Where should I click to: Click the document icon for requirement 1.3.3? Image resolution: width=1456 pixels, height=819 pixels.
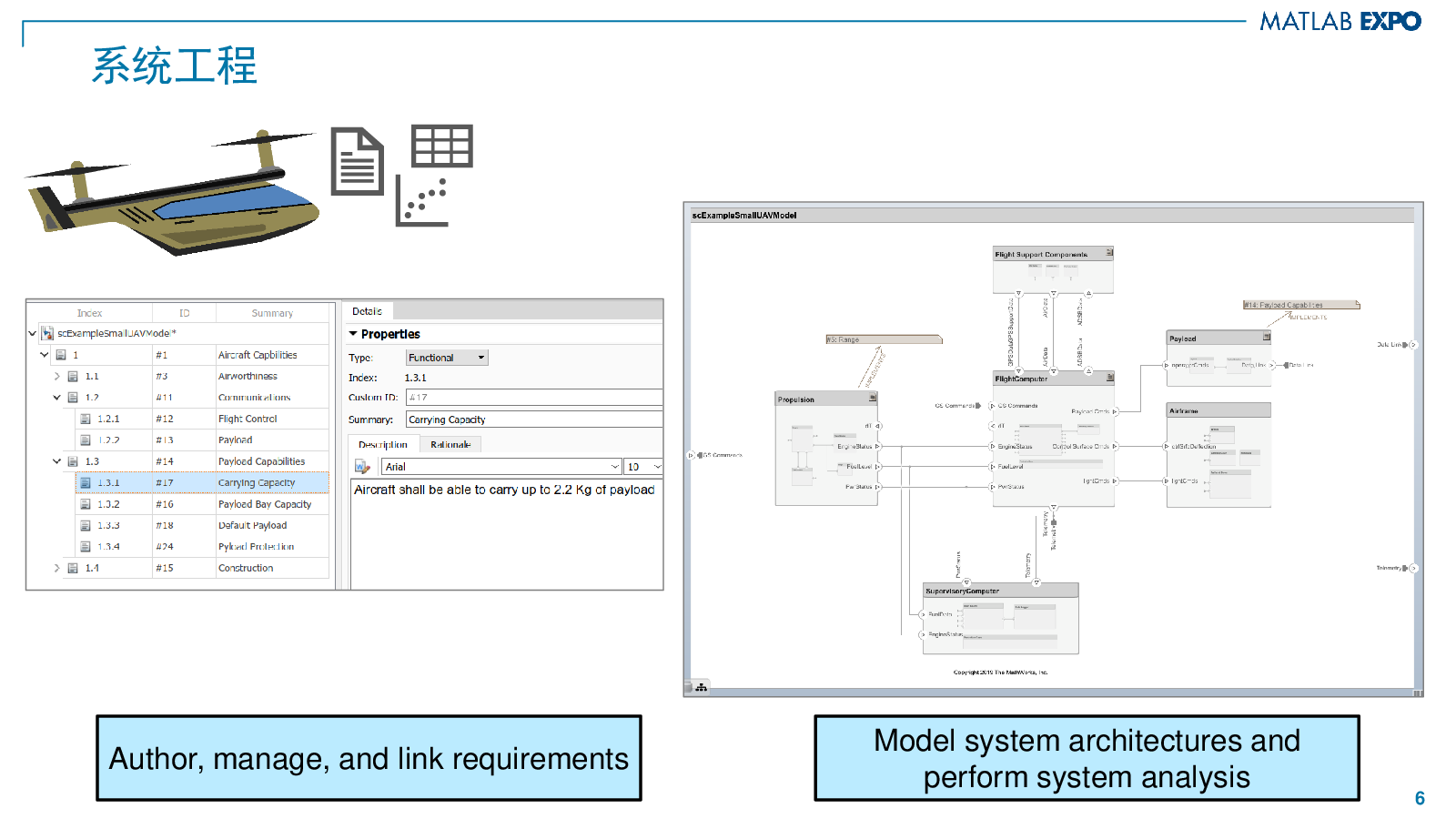pyautogui.click(x=86, y=526)
